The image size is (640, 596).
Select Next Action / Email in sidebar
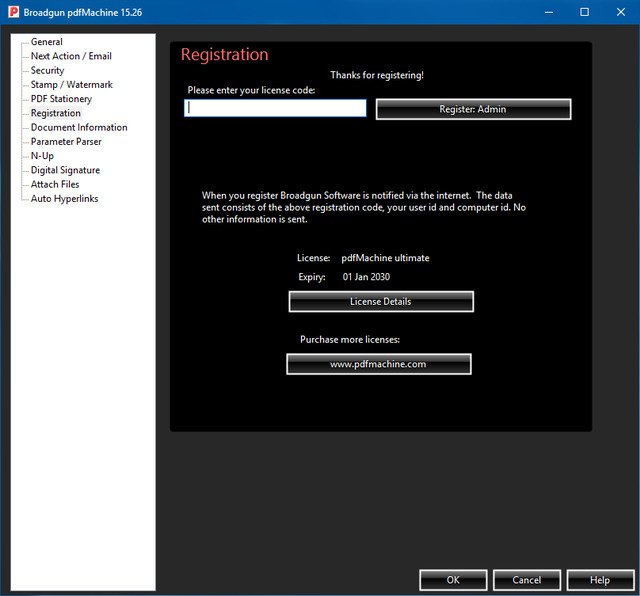pyautogui.click(x=70, y=56)
